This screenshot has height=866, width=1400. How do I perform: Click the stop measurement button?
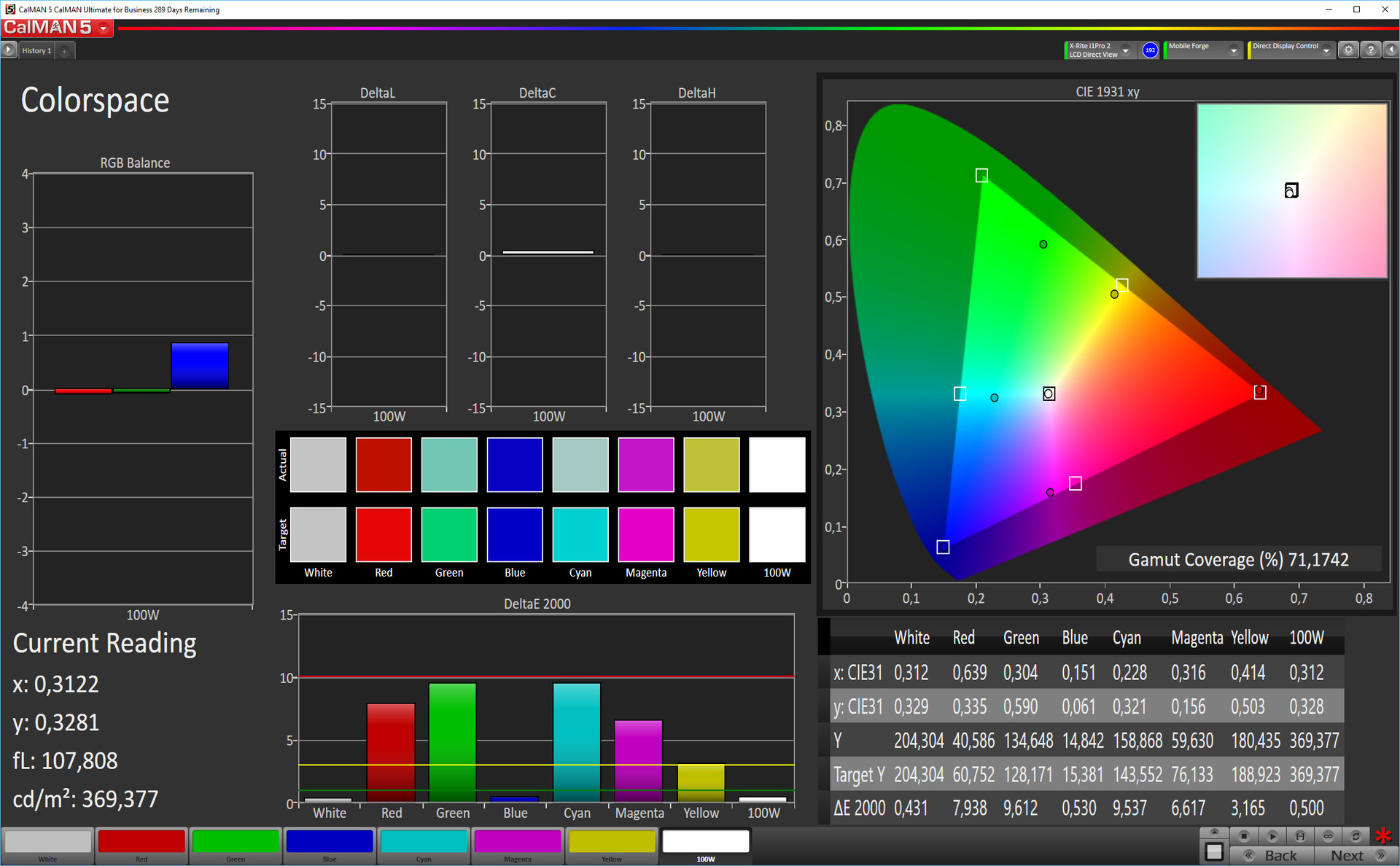pyautogui.click(x=1244, y=836)
